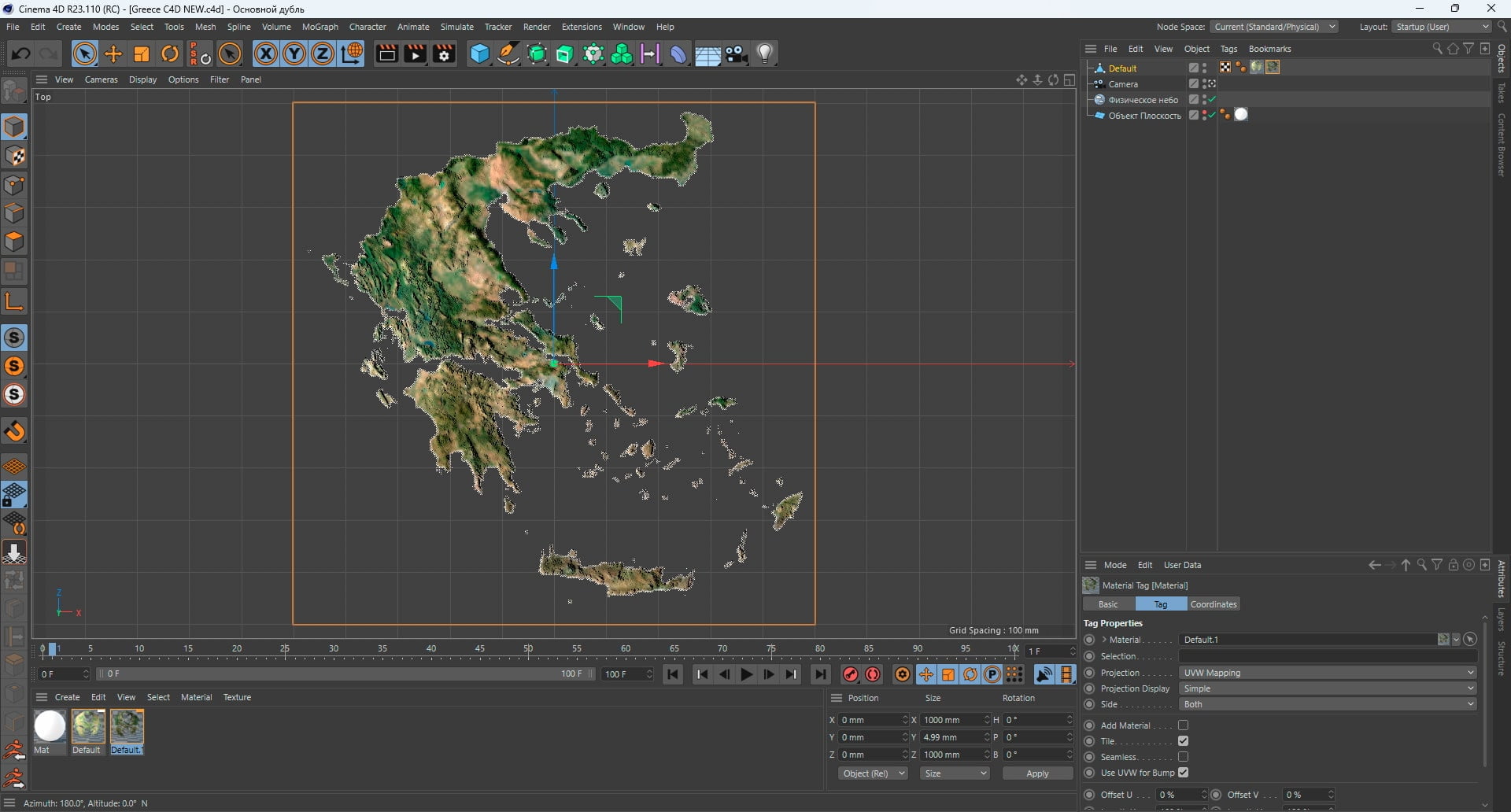Screen dimensions: 1511x812
Task: Toggle visibility dots of Default object
Action: [1205, 68]
